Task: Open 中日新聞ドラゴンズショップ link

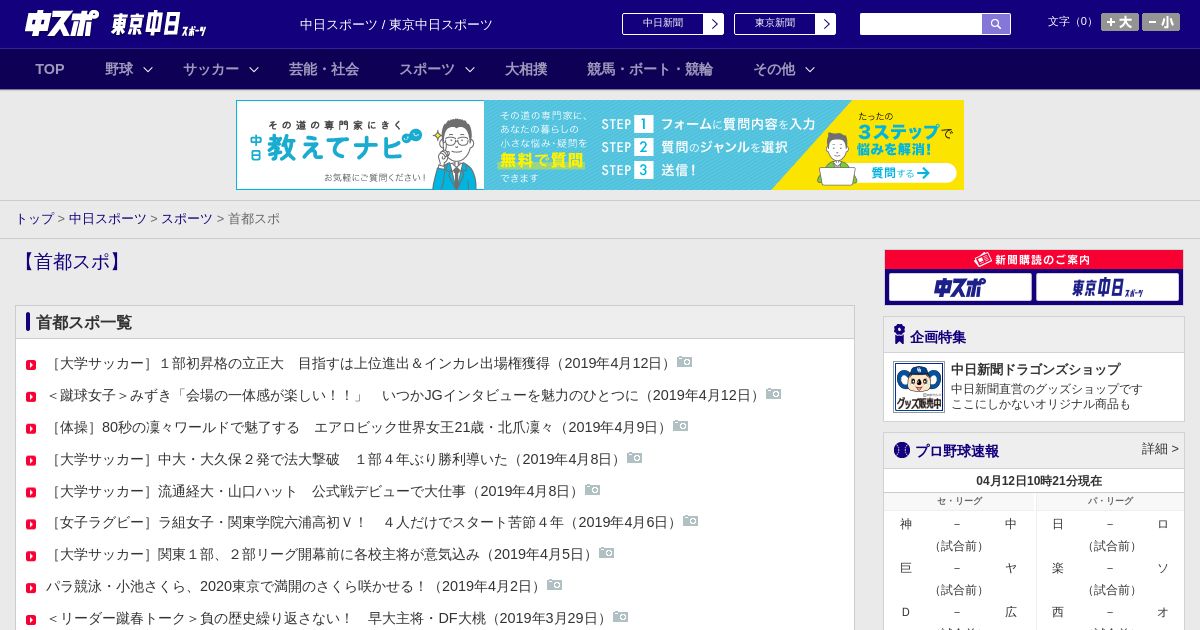Action: click(1036, 369)
